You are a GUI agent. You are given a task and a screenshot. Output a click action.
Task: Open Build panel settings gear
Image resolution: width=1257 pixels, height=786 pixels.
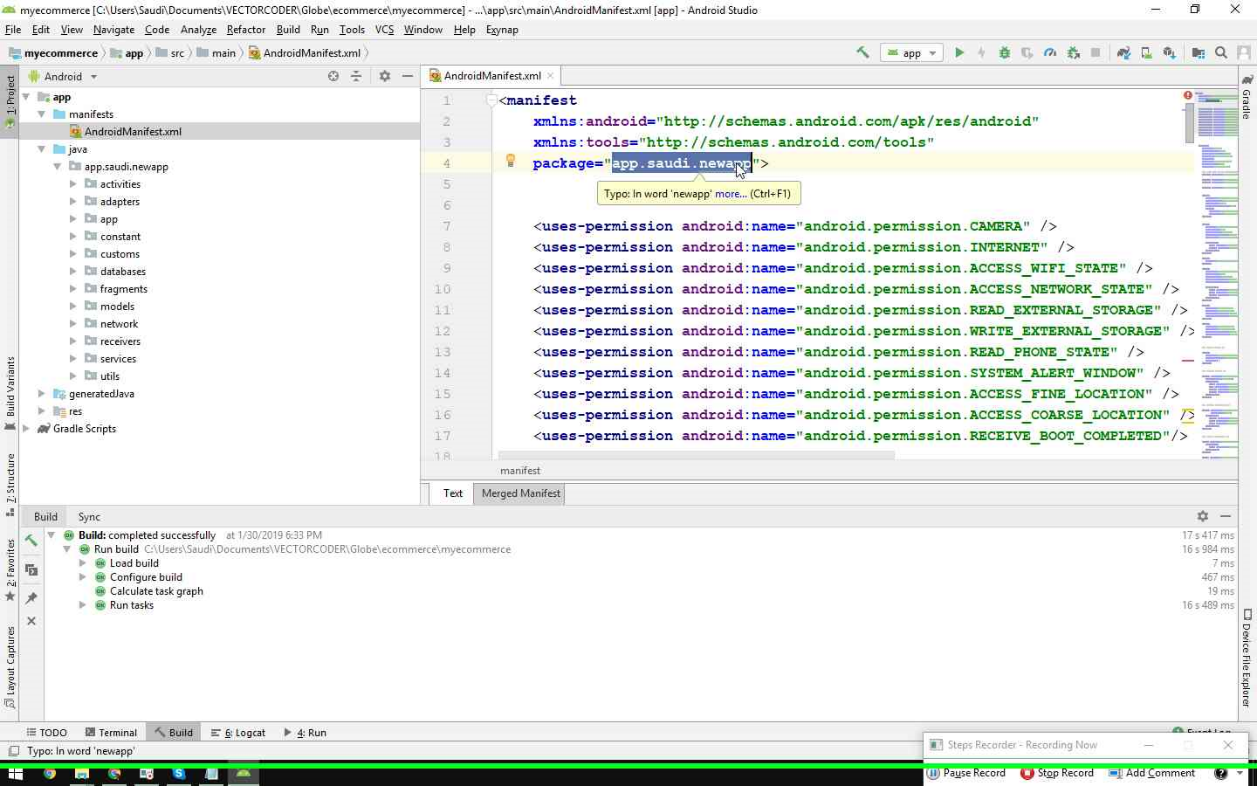[x=1202, y=516]
